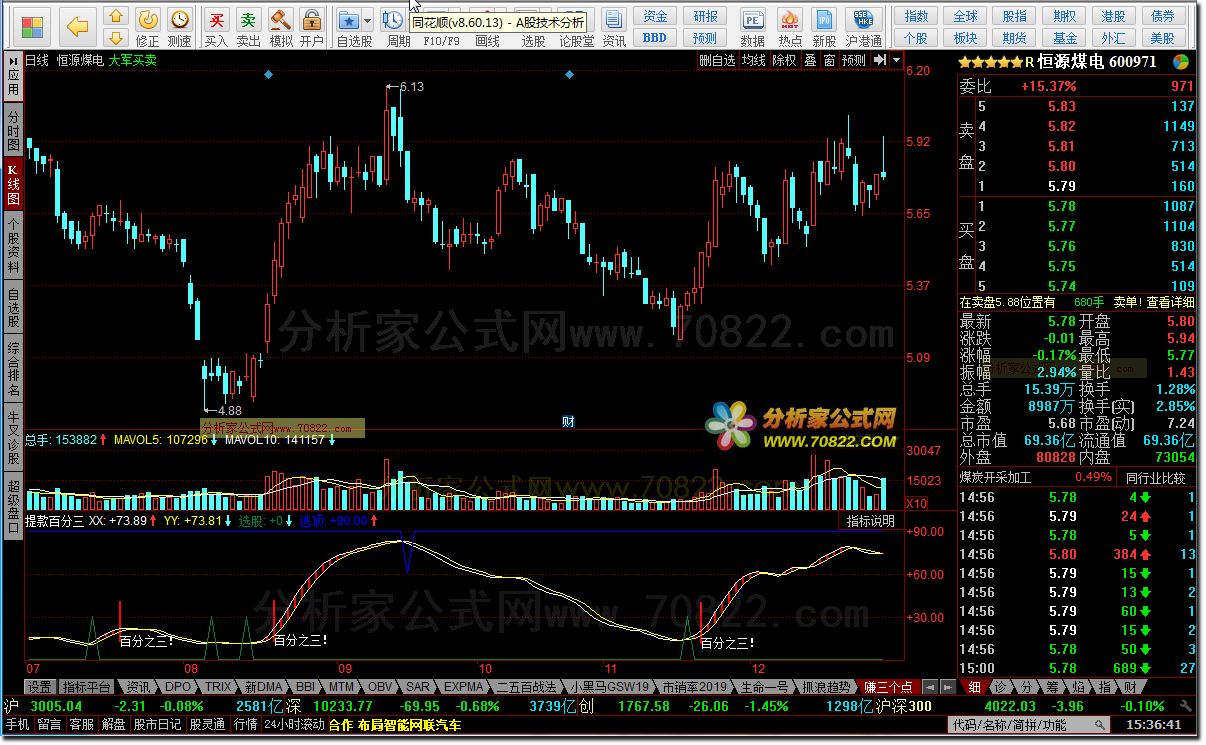This screenshot has height=745, width=1206.
Task: Click the orange down arrow icon
Action: tap(116, 38)
